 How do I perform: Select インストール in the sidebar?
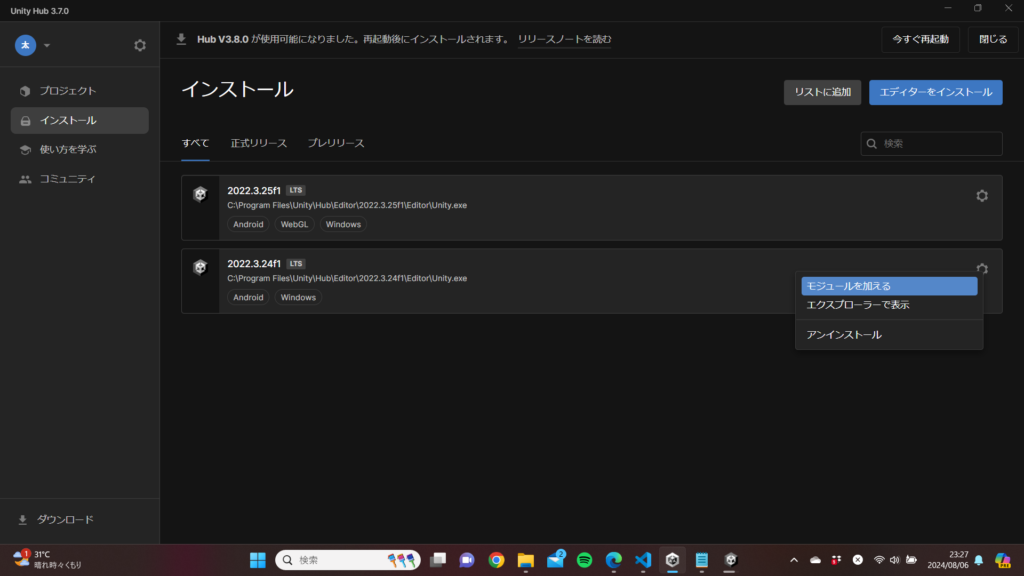coord(80,120)
